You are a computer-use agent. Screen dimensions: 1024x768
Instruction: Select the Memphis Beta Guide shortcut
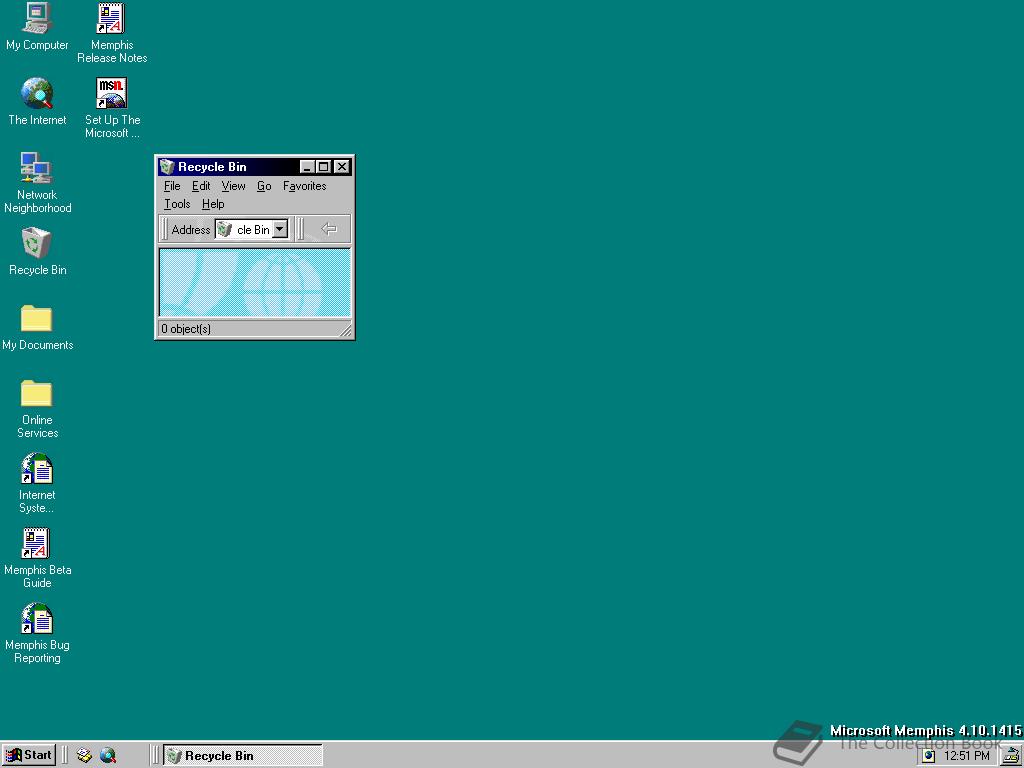[37, 558]
